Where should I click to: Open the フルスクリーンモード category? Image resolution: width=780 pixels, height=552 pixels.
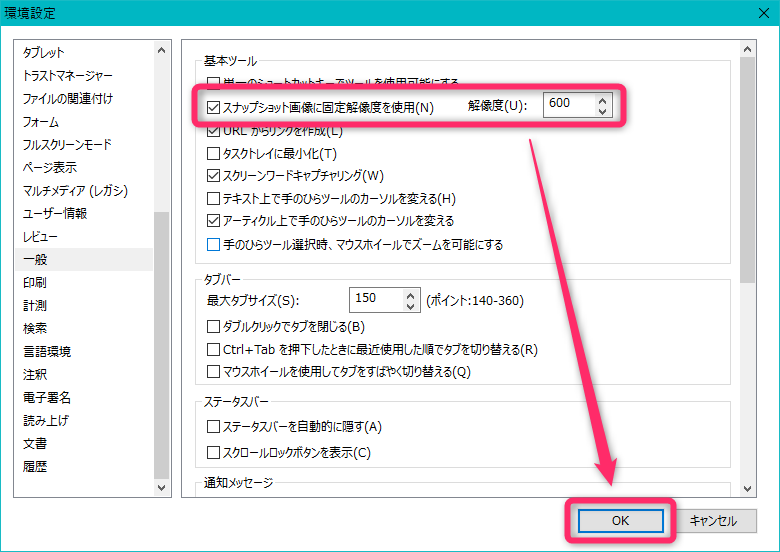pyautogui.click(x=67, y=145)
